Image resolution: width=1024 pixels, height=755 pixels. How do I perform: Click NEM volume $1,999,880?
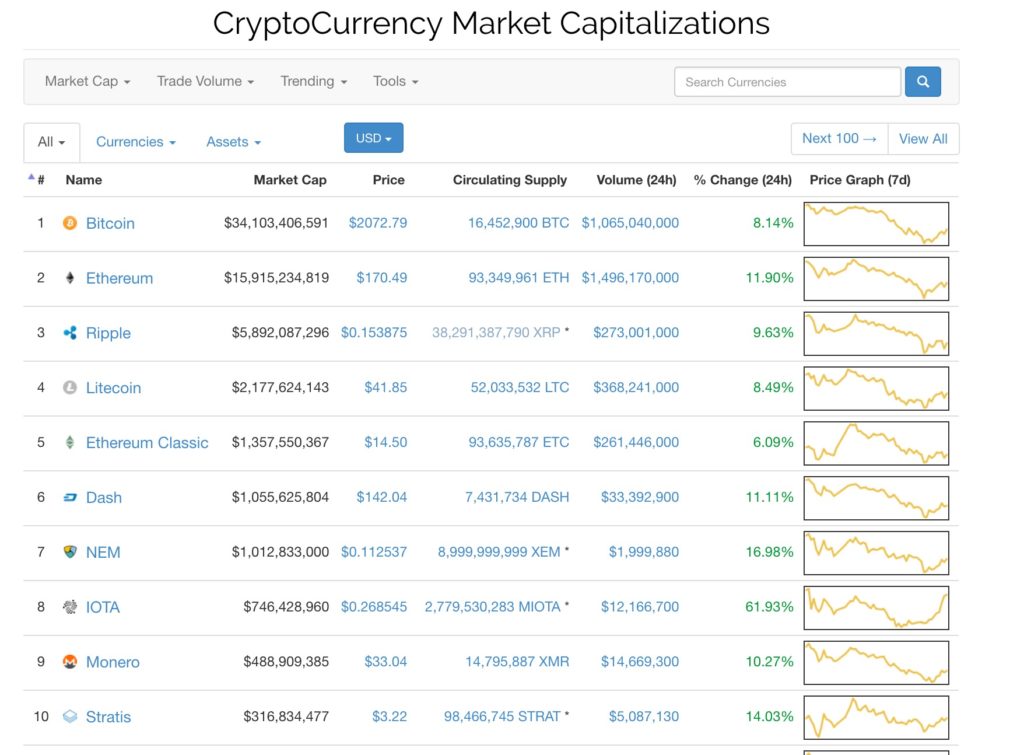[644, 552]
